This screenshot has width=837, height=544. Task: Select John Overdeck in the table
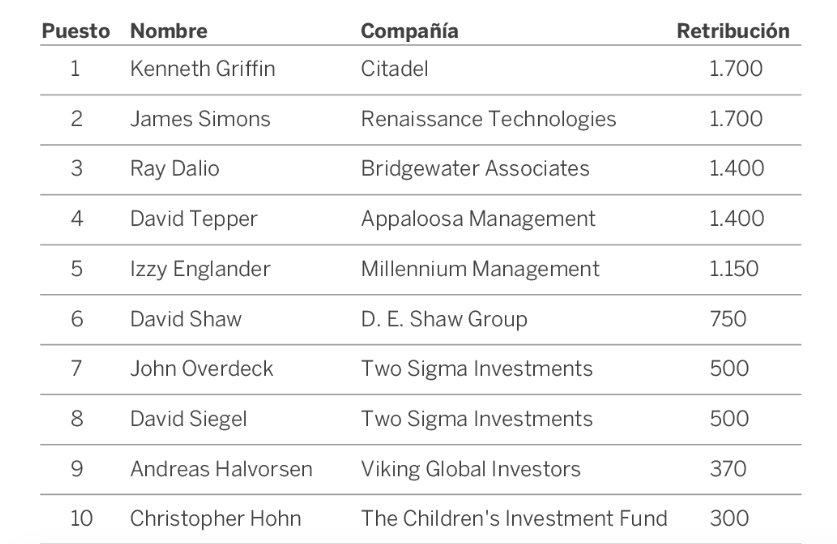[201, 368]
